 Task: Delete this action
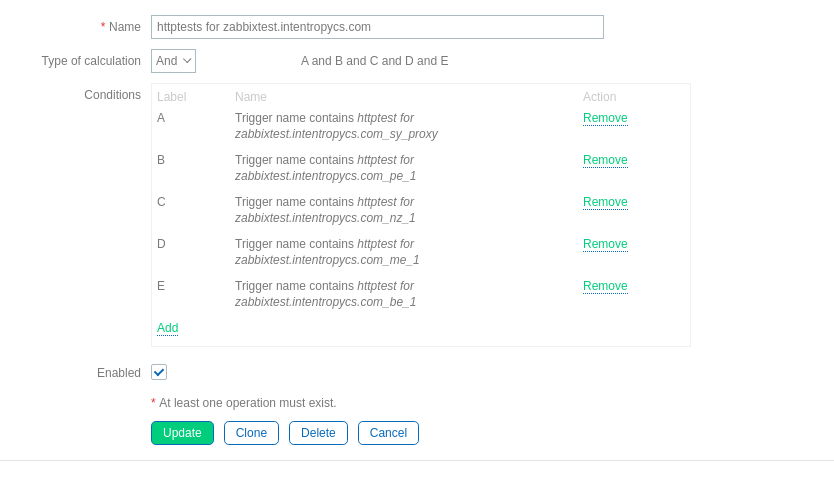(318, 433)
